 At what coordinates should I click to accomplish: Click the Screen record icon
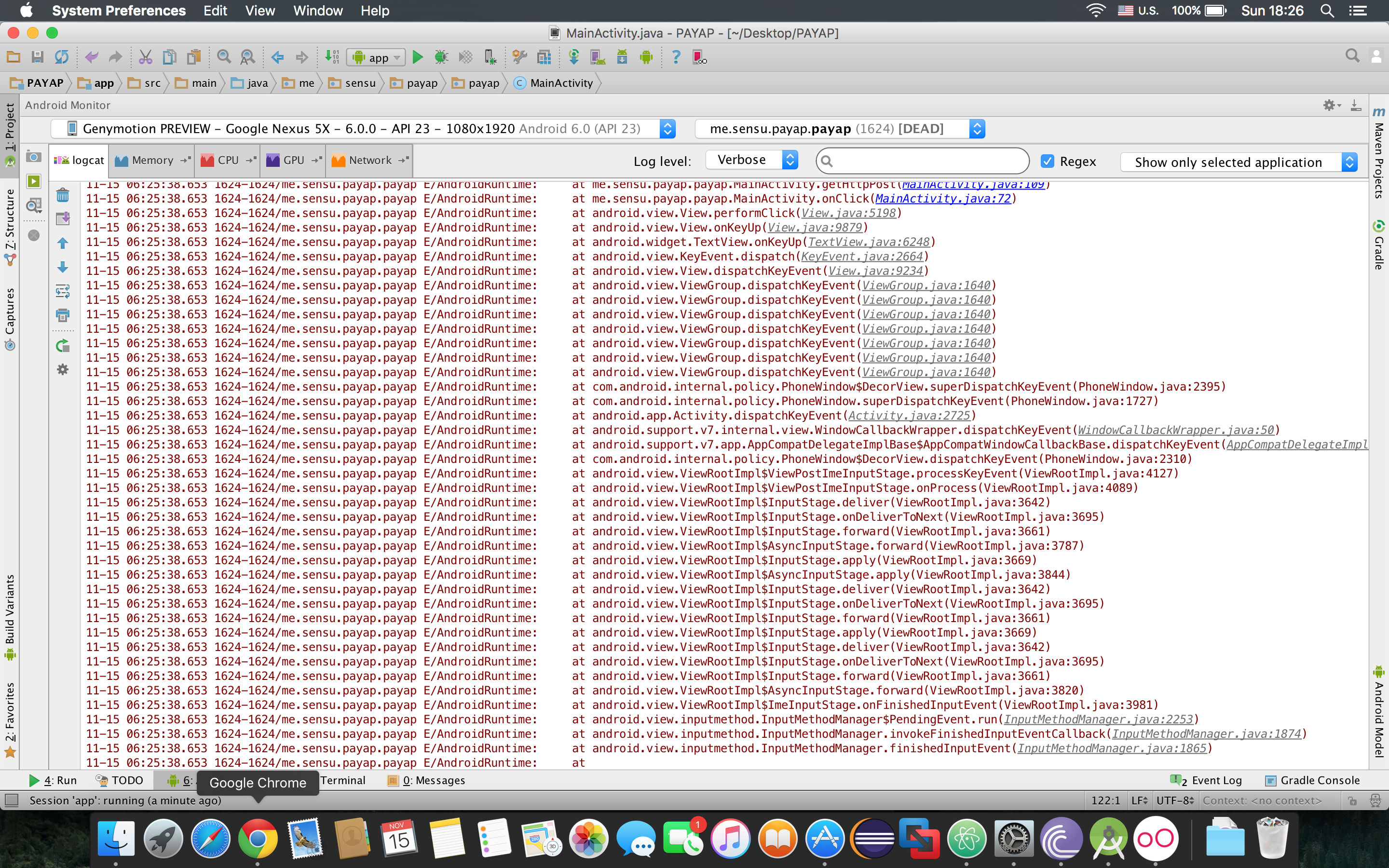tap(34, 181)
